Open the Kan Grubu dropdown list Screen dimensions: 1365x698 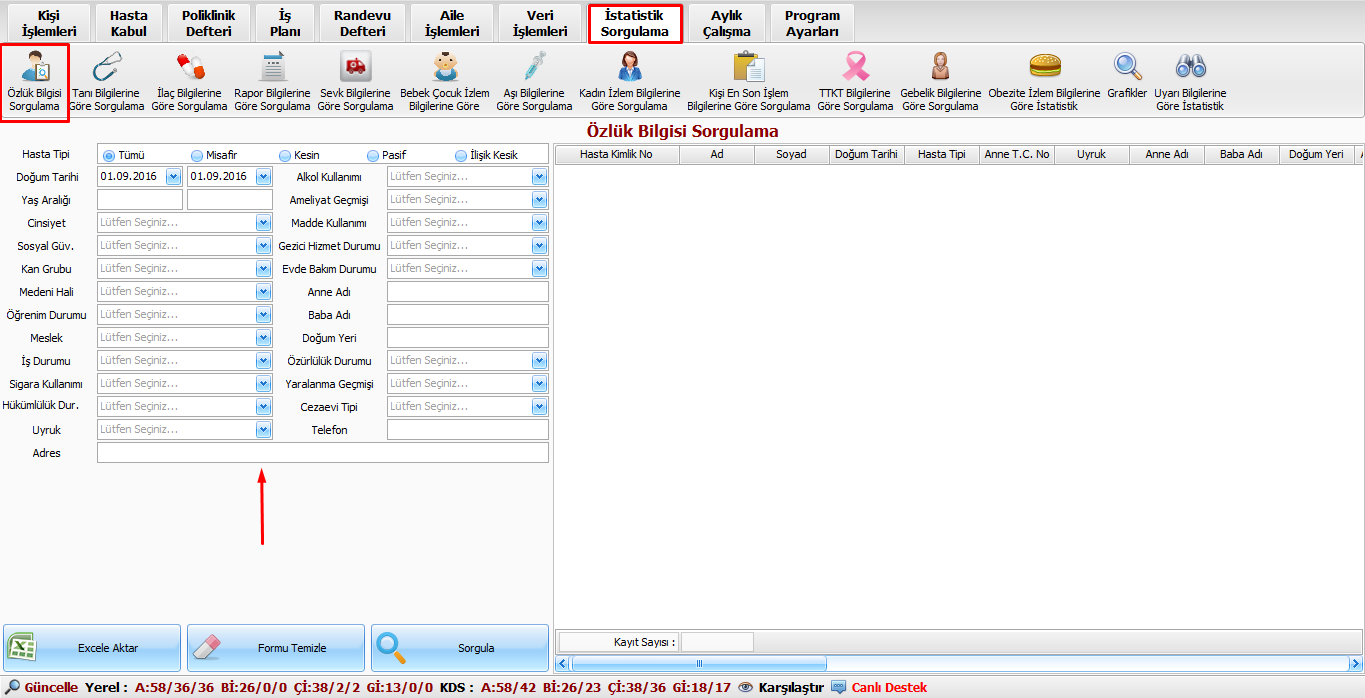[263, 269]
